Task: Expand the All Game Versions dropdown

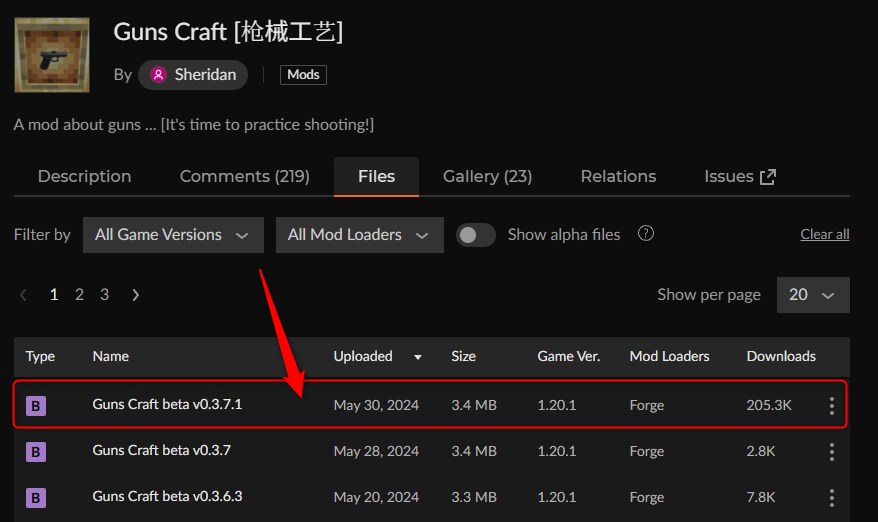Action: click(173, 235)
